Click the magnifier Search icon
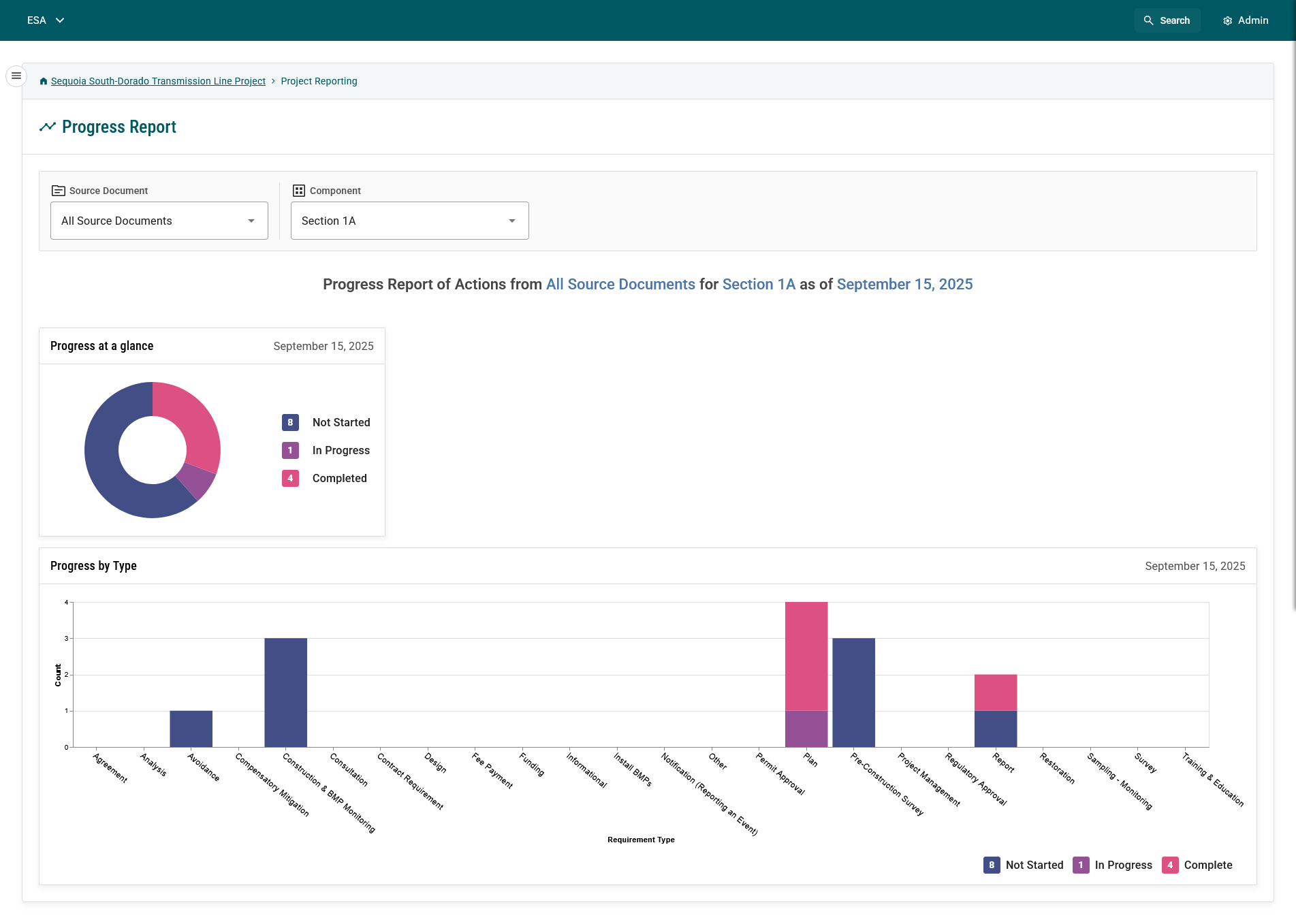1296x924 pixels. click(x=1148, y=21)
